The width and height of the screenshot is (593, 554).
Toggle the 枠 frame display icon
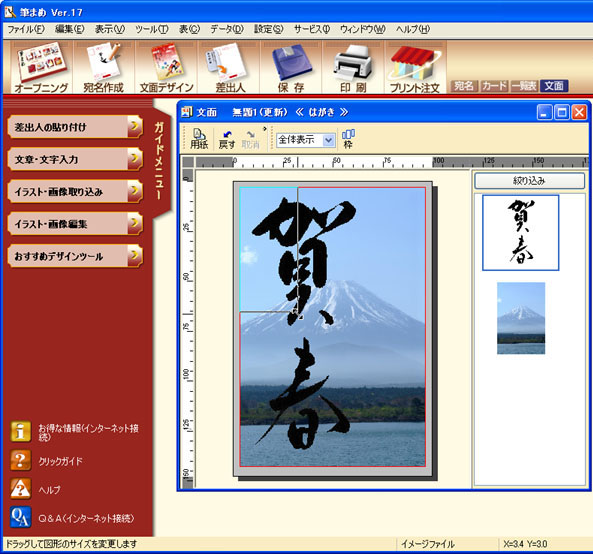coord(348,139)
